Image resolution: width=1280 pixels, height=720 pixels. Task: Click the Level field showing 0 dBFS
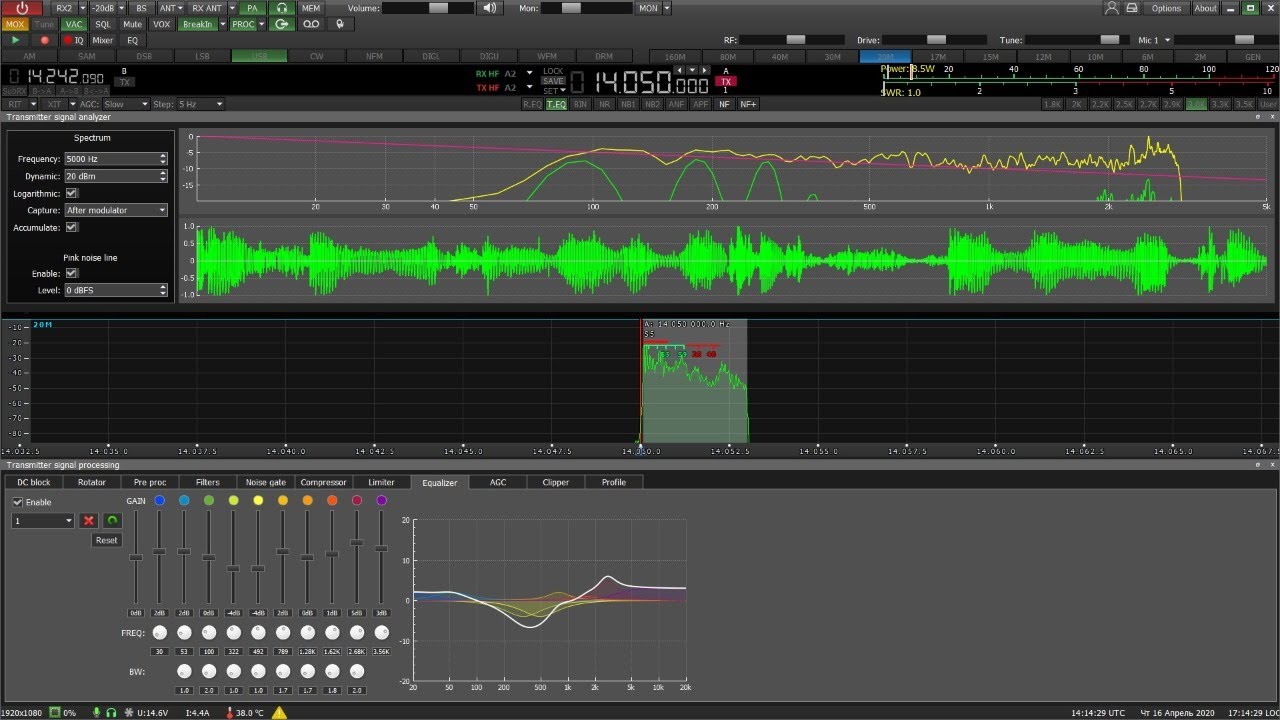116,290
